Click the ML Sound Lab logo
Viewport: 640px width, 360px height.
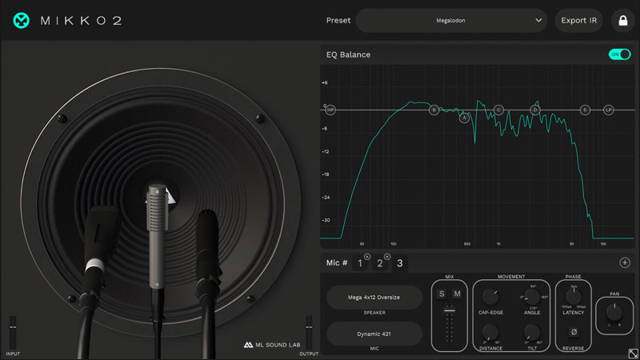(272, 345)
